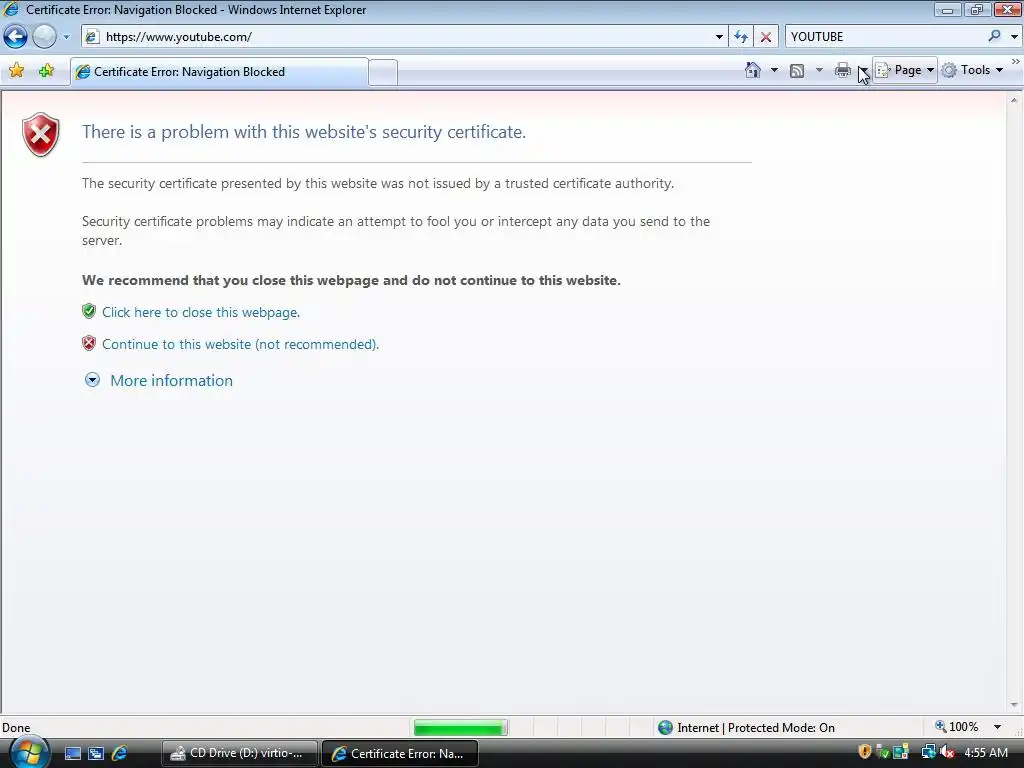Open the network connection tray icon
Viewport: 1024px width, 768px height.
928,752
